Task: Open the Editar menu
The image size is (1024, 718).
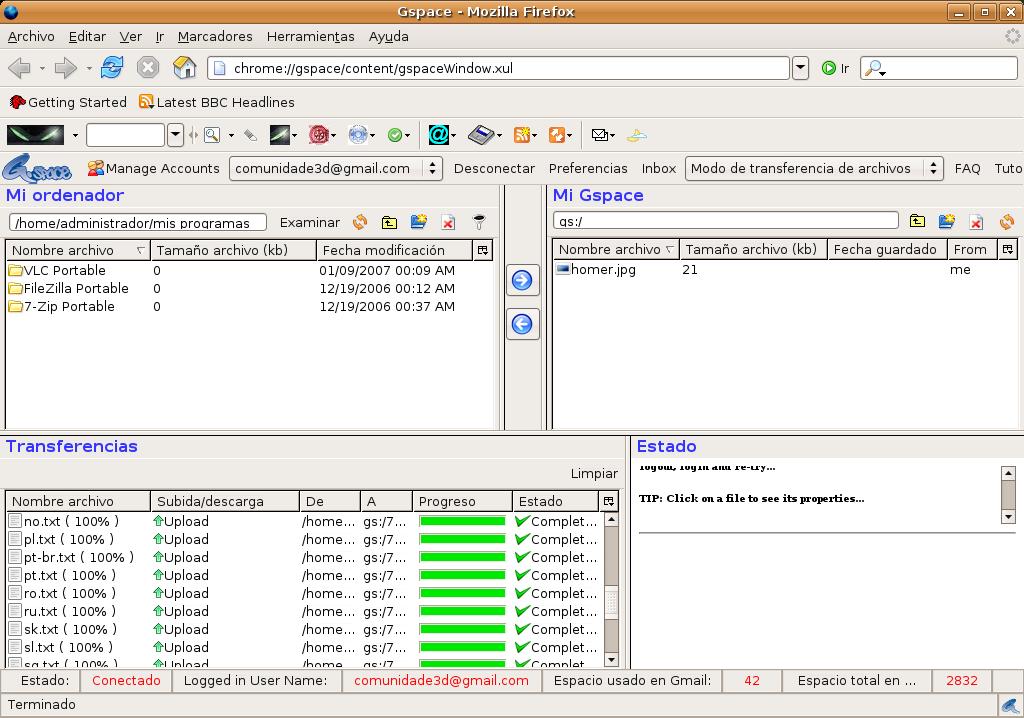Action: 87,37
